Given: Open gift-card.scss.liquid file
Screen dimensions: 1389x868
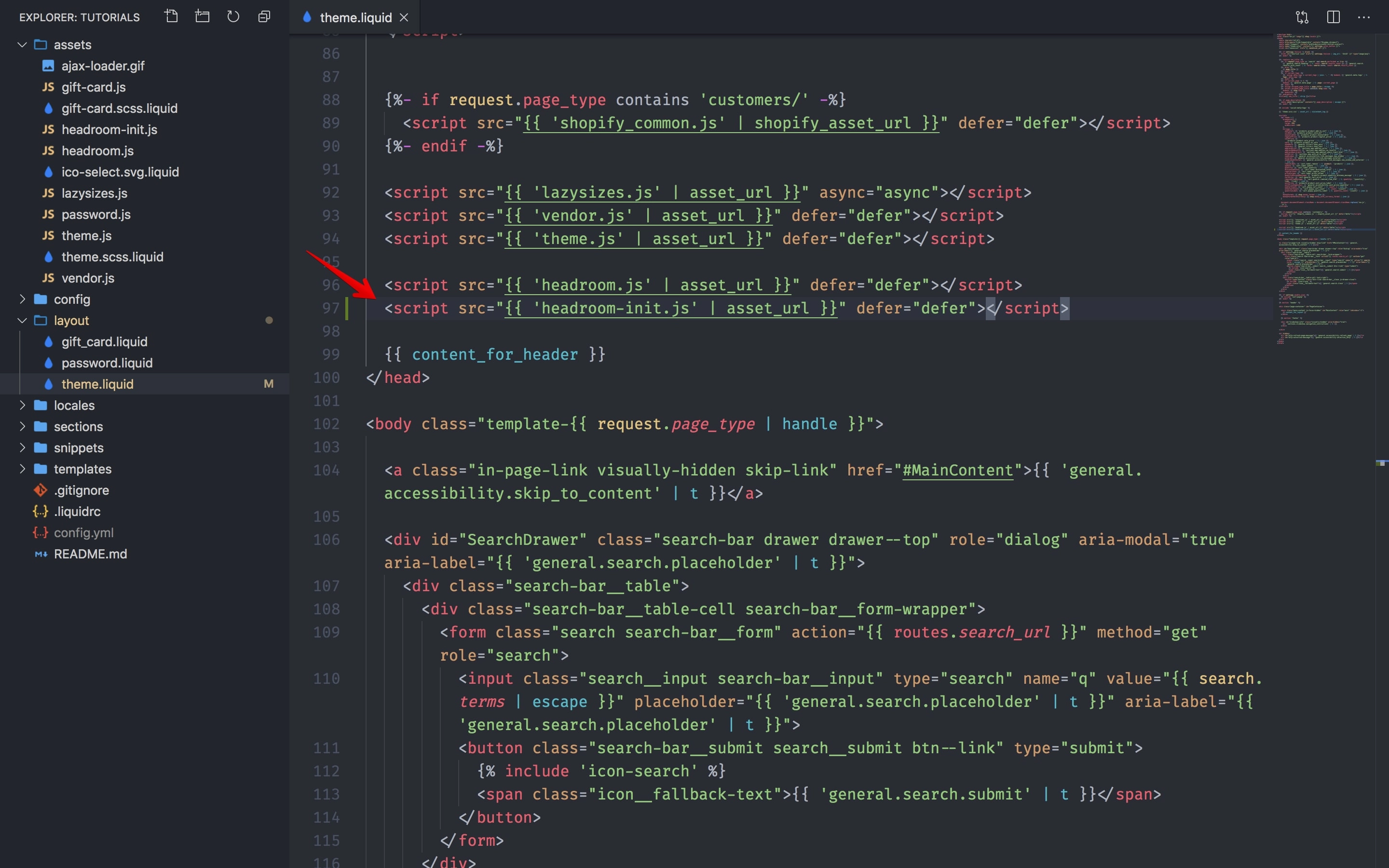Looking at the screenshot, I should point(145,108).
